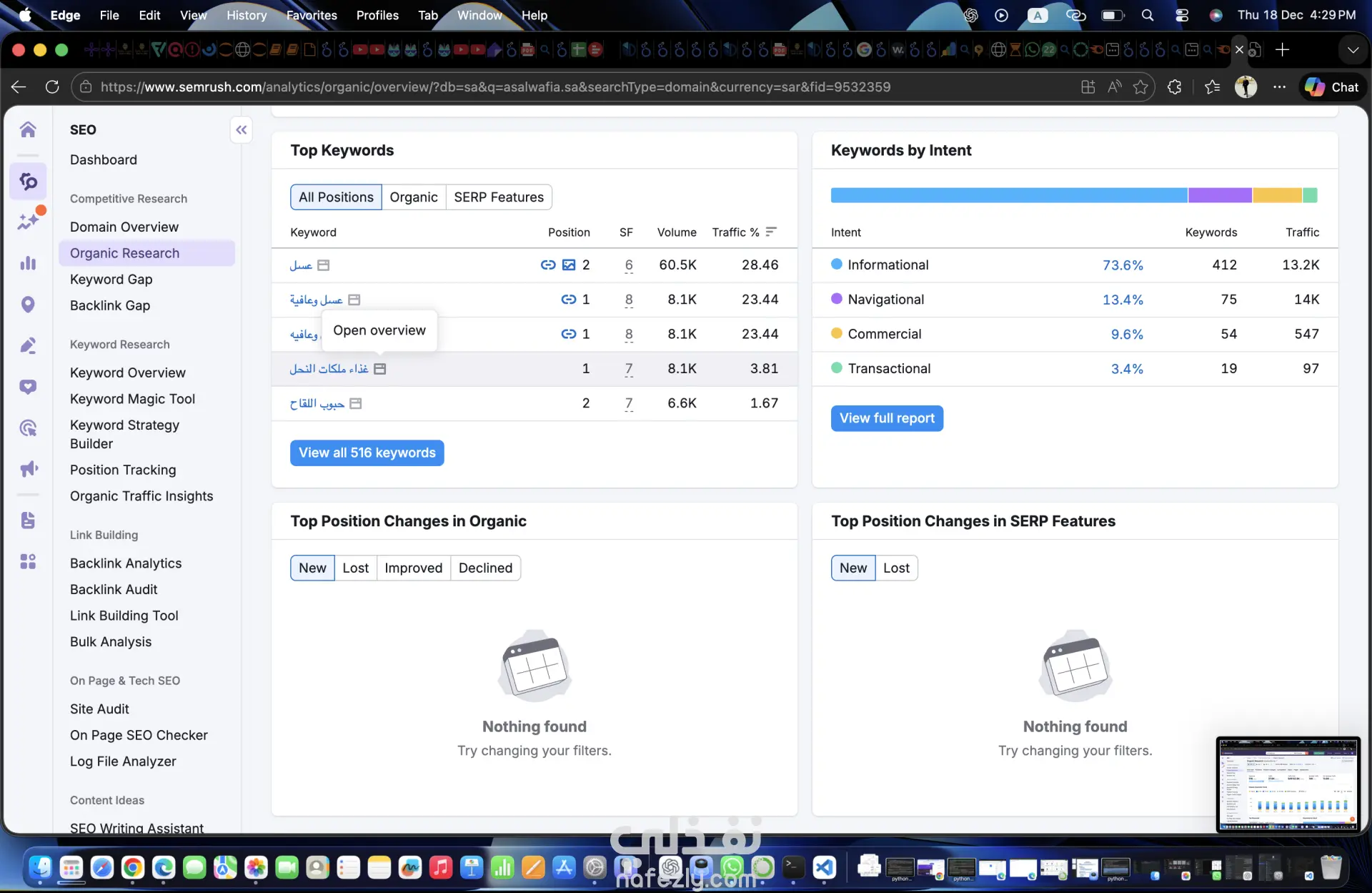
Task: Click the home icon in left rail
Action: coord(28,129)
